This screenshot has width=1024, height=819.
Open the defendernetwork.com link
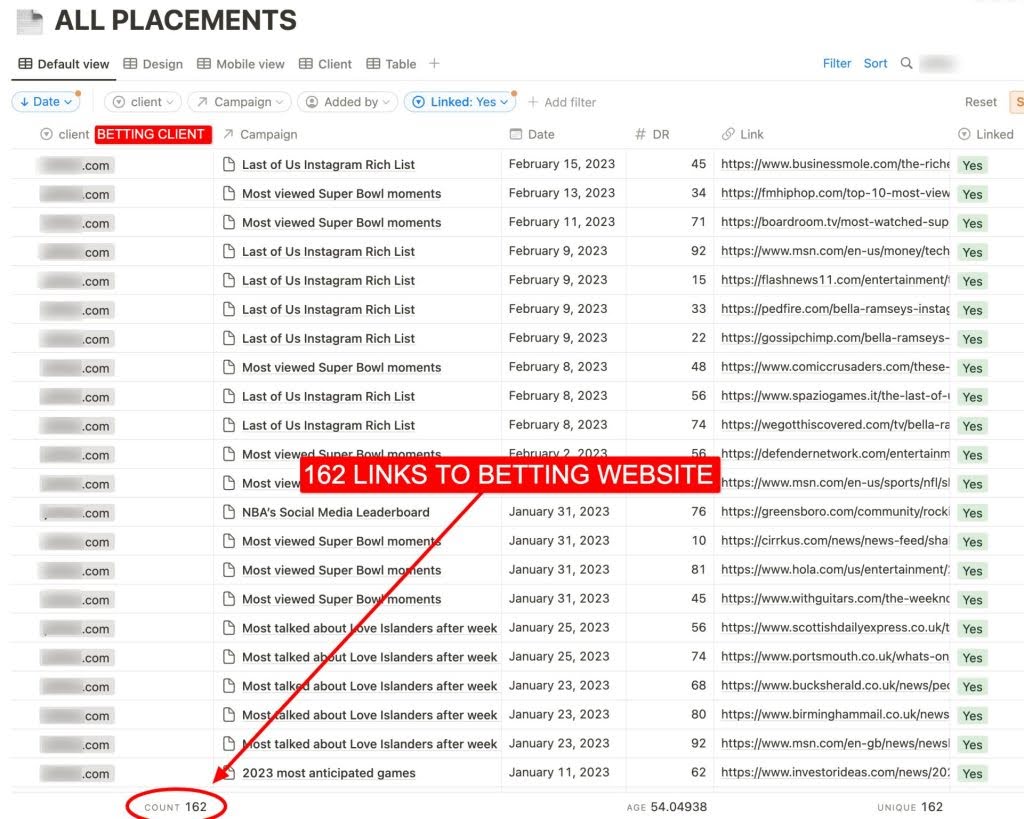click(835, 453)
